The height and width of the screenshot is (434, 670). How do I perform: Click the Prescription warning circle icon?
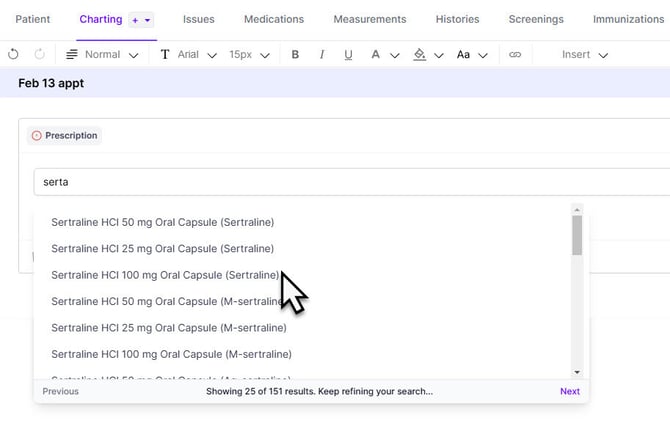click(37, 135)
